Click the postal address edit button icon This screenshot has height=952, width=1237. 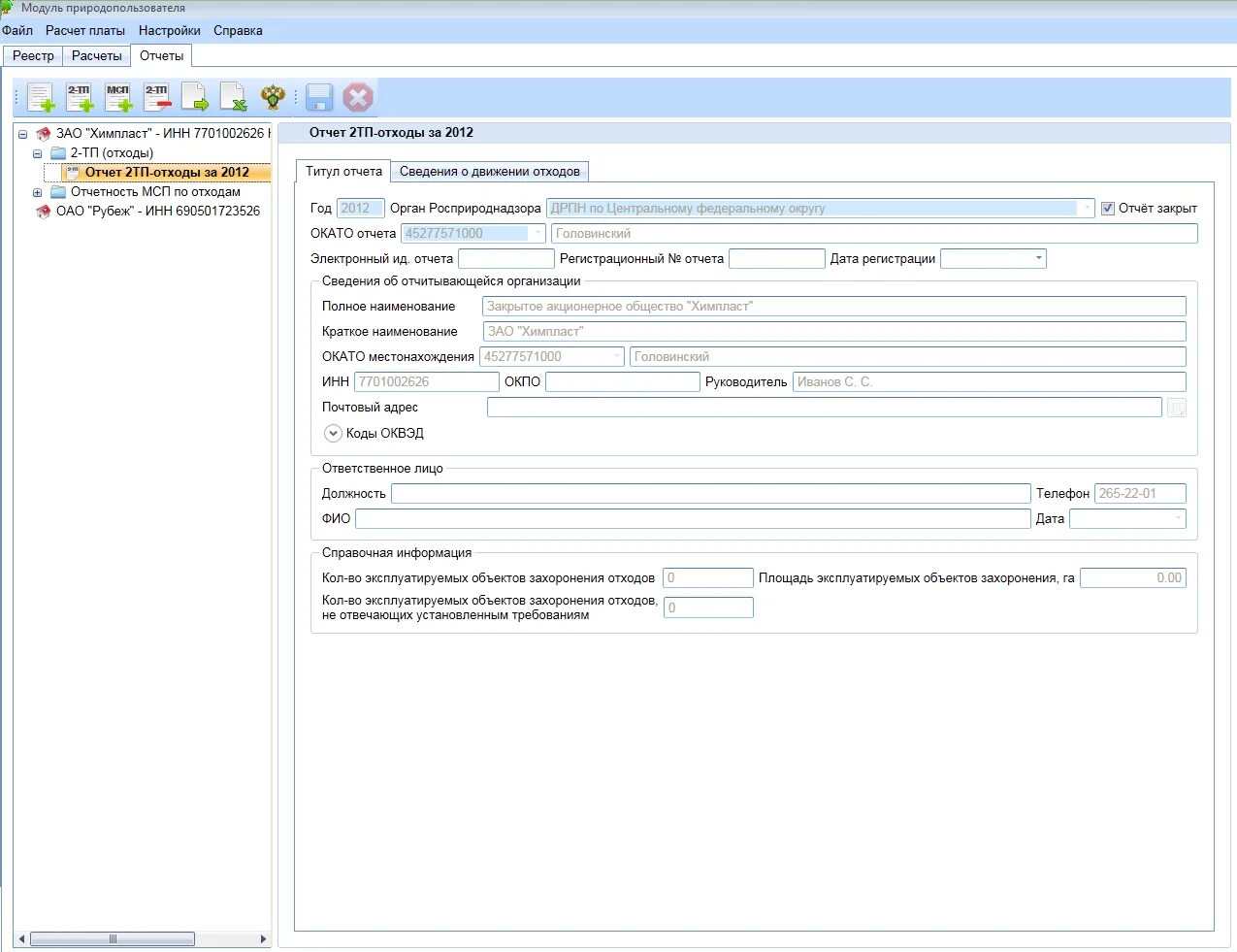(x=1177, y=408)
